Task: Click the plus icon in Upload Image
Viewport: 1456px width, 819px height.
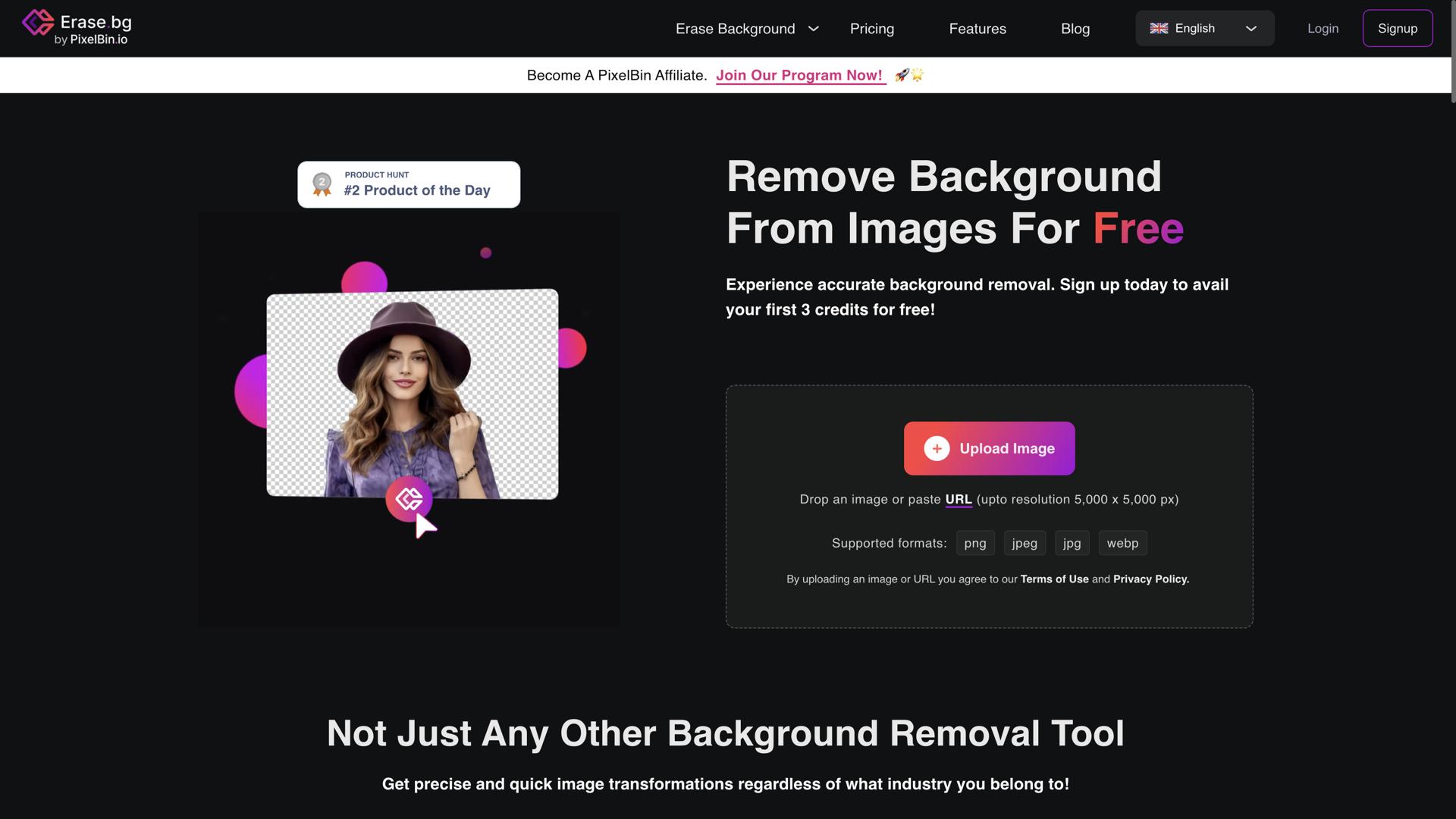Action: (x=937, y=448)
